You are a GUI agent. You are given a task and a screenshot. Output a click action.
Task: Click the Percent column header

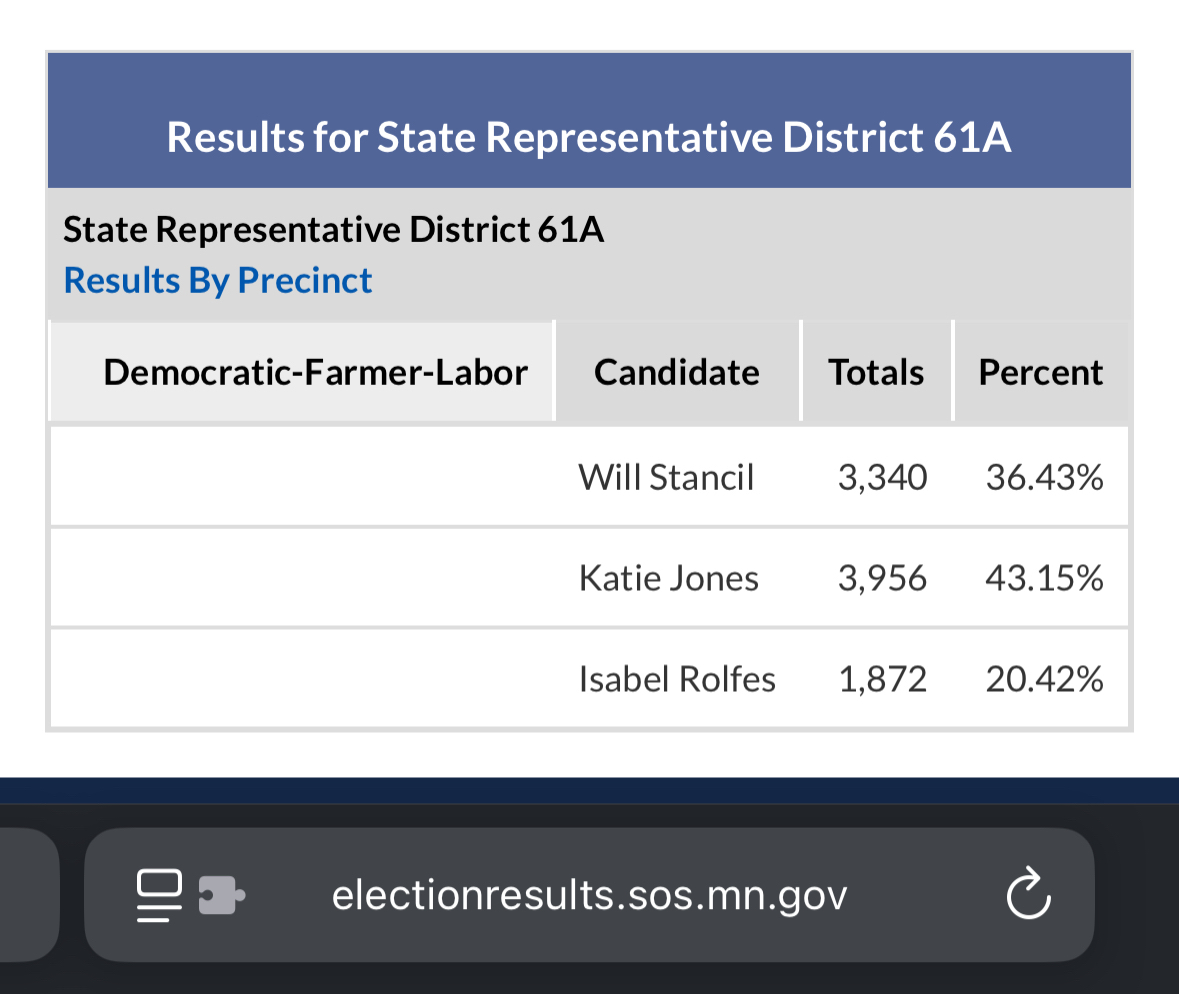pyautogui.click(x=1040, y=372)
